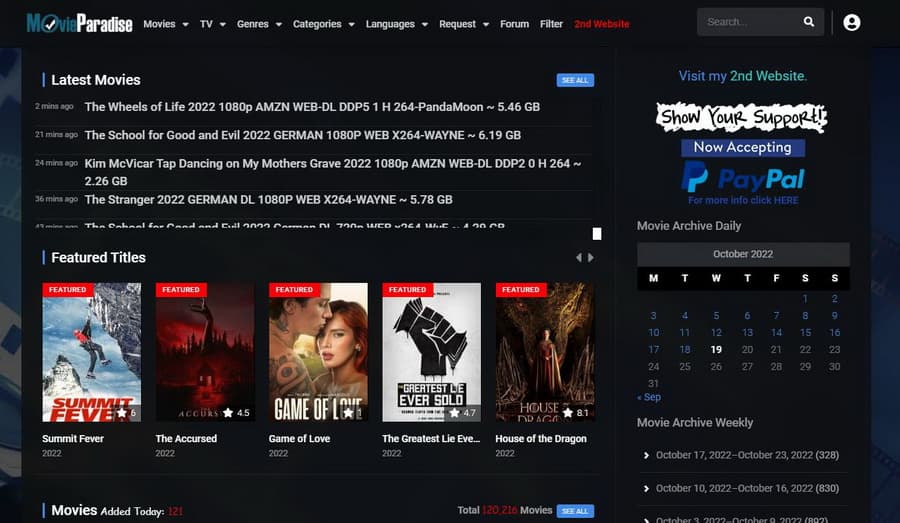Open archive October 17, 2022–October 23, 2022
Viewport: 900px width, 523px height.
(x=747, y=455)
